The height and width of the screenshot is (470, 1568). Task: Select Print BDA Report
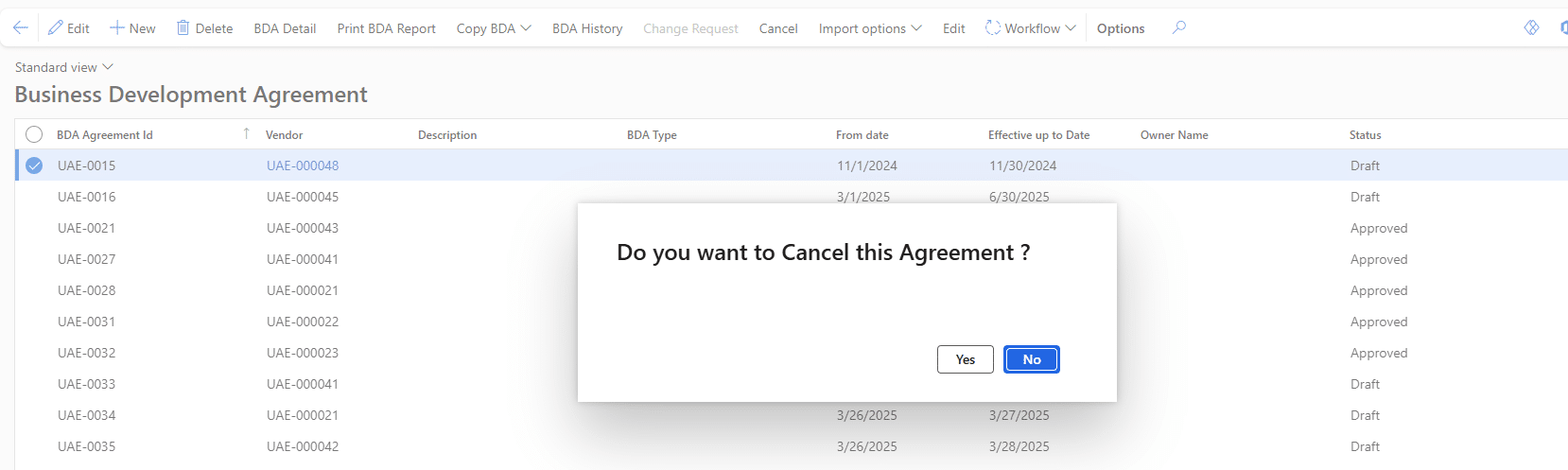[386, 28]
